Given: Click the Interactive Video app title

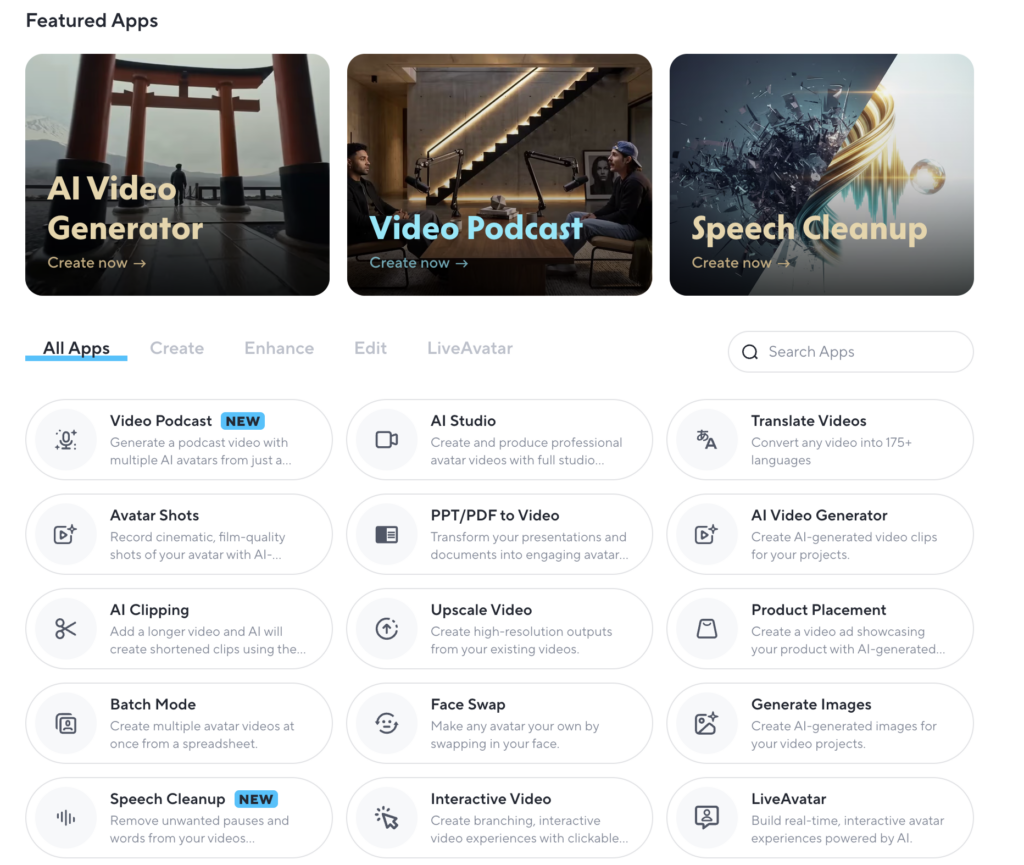Looking at the screenshot, I should coord(490,799).
